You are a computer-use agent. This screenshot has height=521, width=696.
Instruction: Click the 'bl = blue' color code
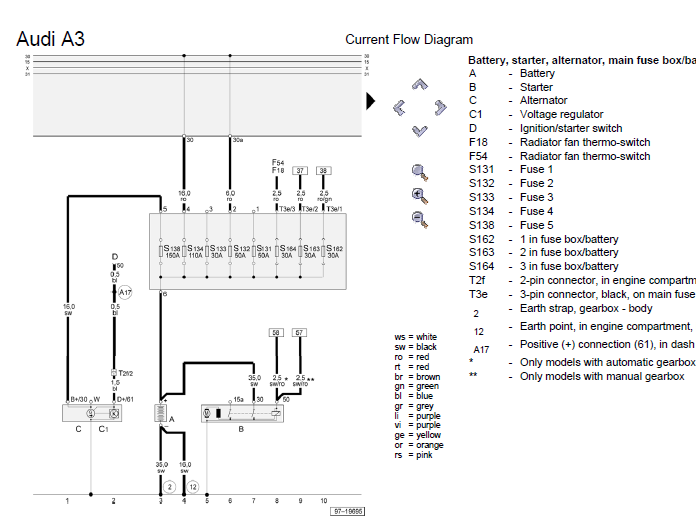click(413, 396)
